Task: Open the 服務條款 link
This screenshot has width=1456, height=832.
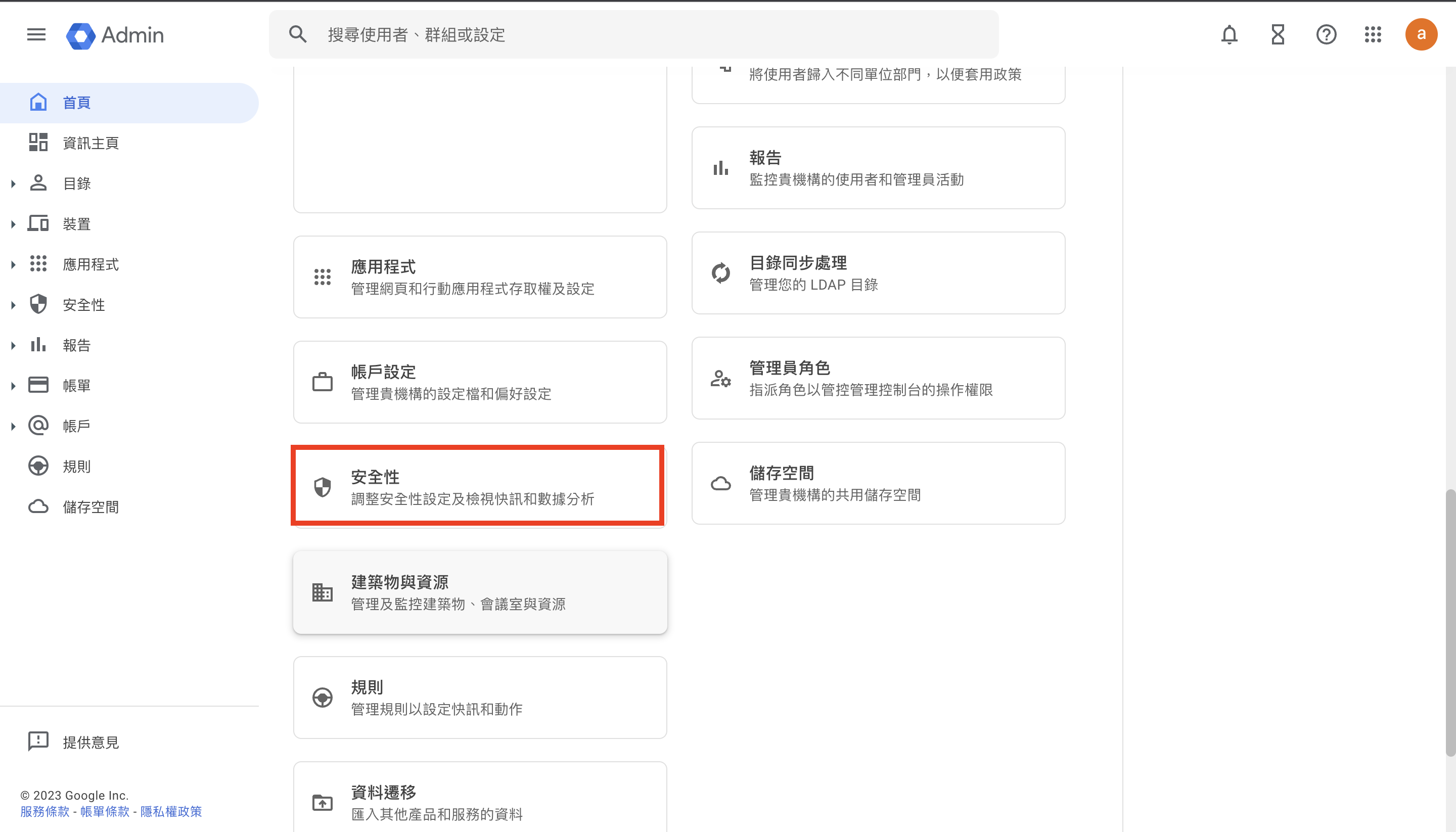Action: coord(44,811)
